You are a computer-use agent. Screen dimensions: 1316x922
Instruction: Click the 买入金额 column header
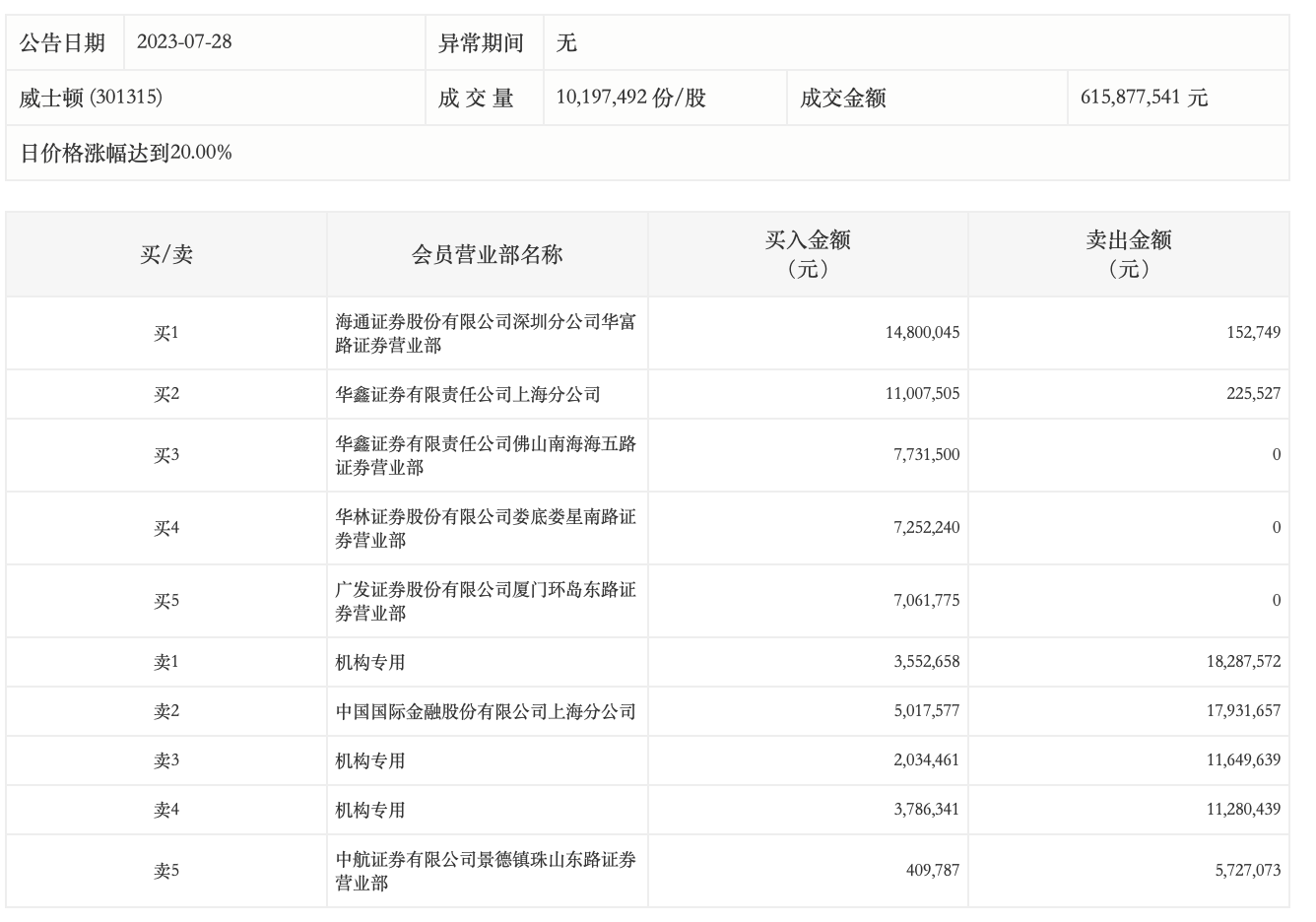808,254
